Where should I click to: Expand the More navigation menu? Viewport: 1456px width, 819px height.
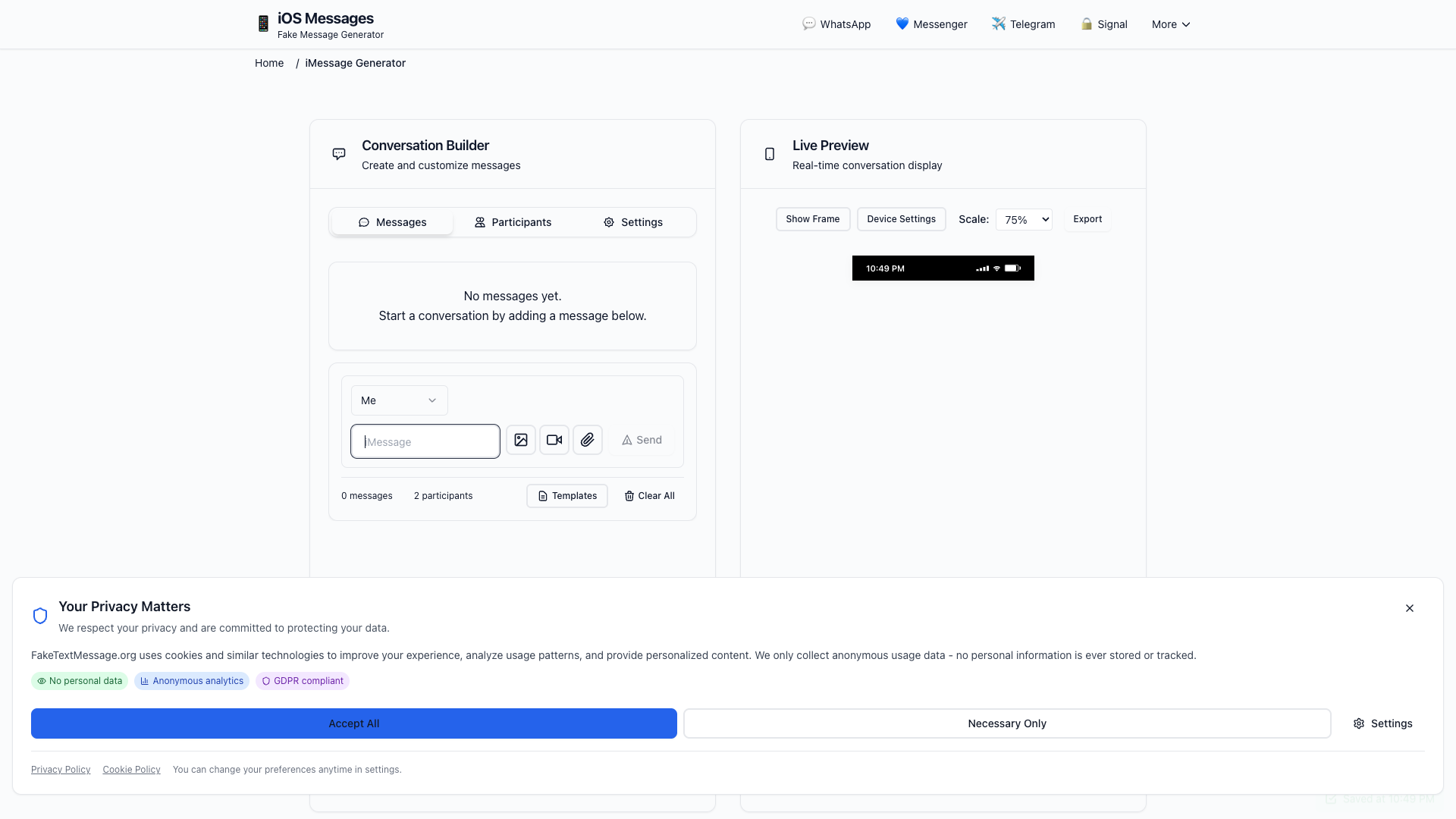pos(1171,24)
